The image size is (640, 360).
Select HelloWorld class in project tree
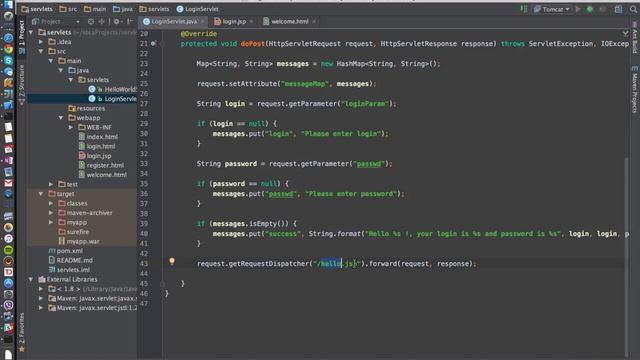coord(113,89)
